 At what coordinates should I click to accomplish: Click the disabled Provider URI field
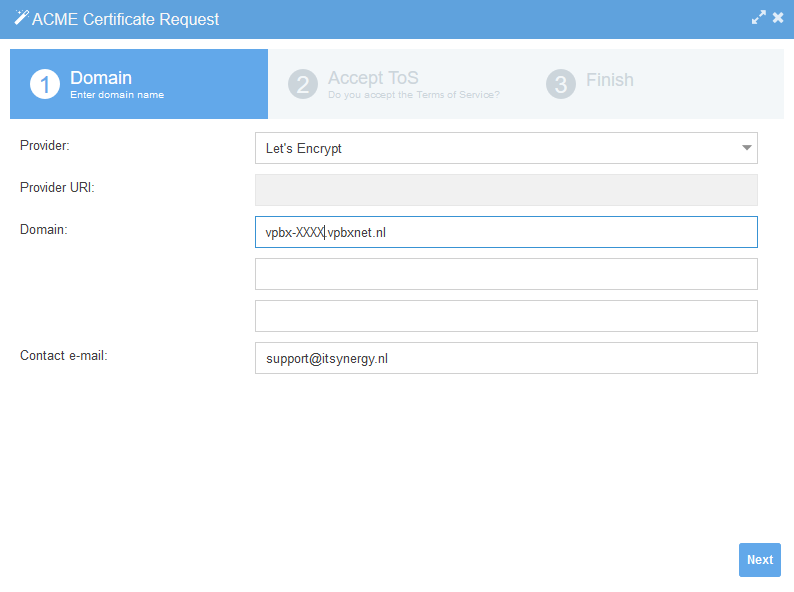point(506,190)
